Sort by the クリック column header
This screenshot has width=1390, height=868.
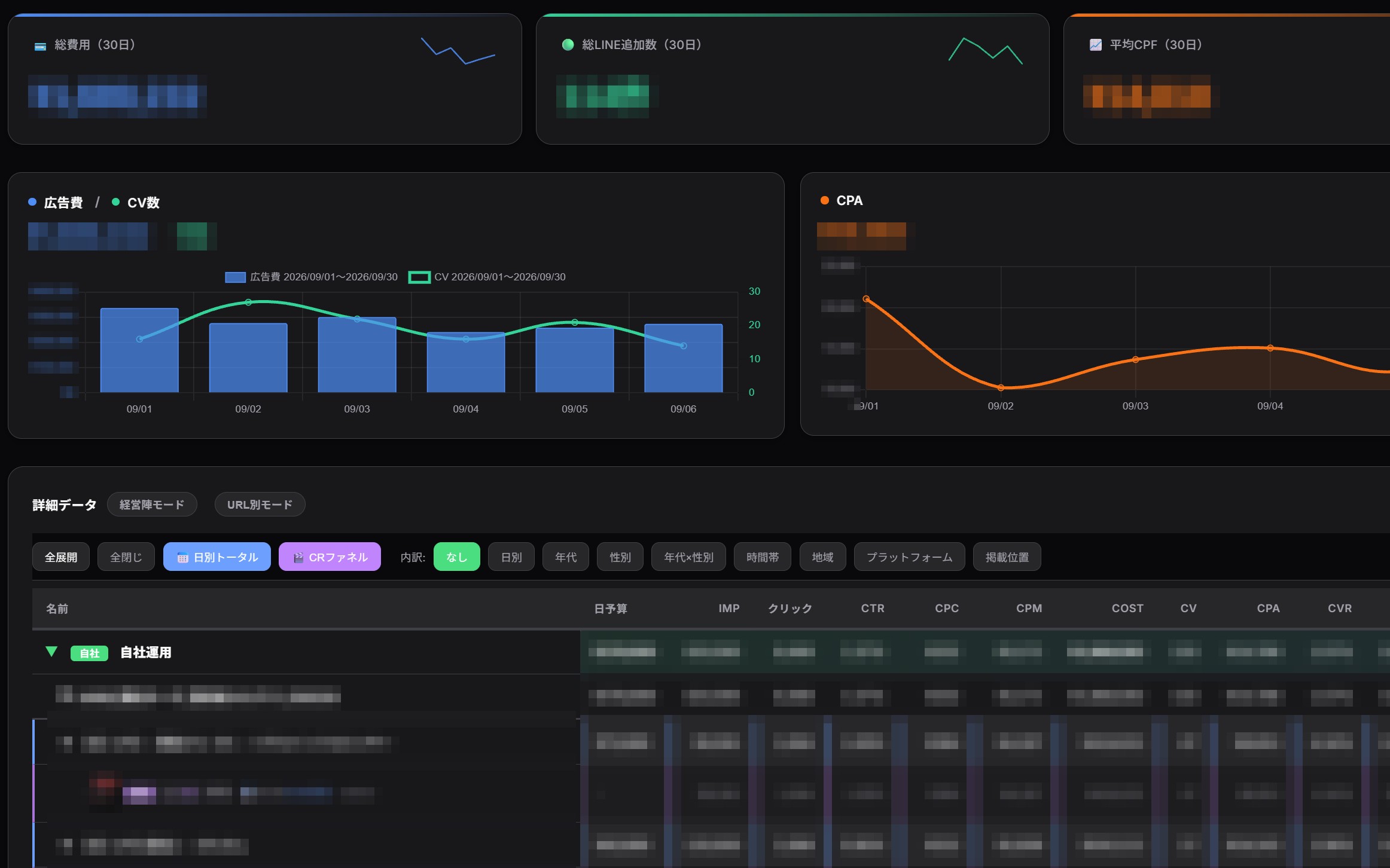coord(790,609)
